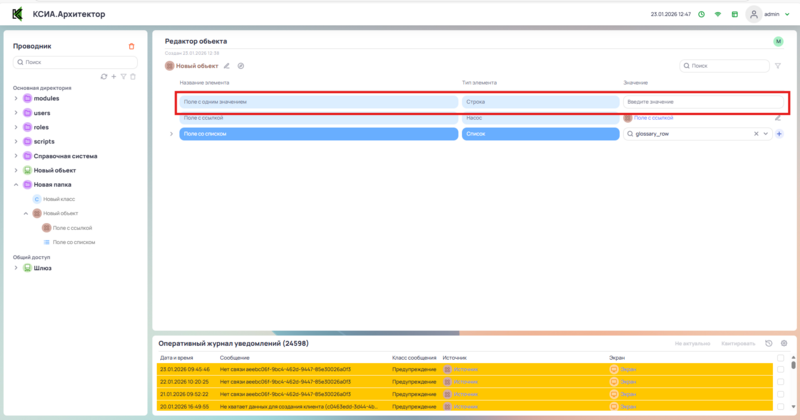Viewport: 800px width, 420px height.
Task: Open the glossary_row dropdown arrow
Action: [x=765, y=134]
